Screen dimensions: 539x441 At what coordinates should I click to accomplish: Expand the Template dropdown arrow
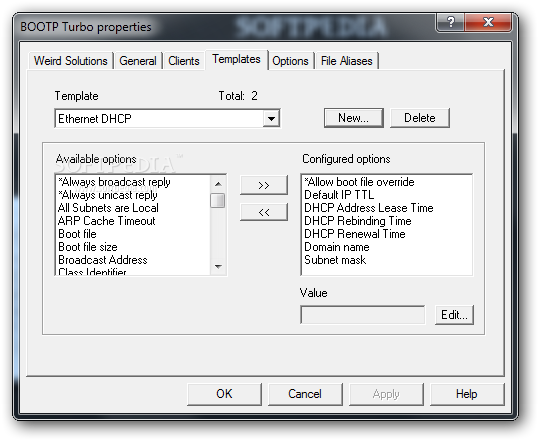271,119
